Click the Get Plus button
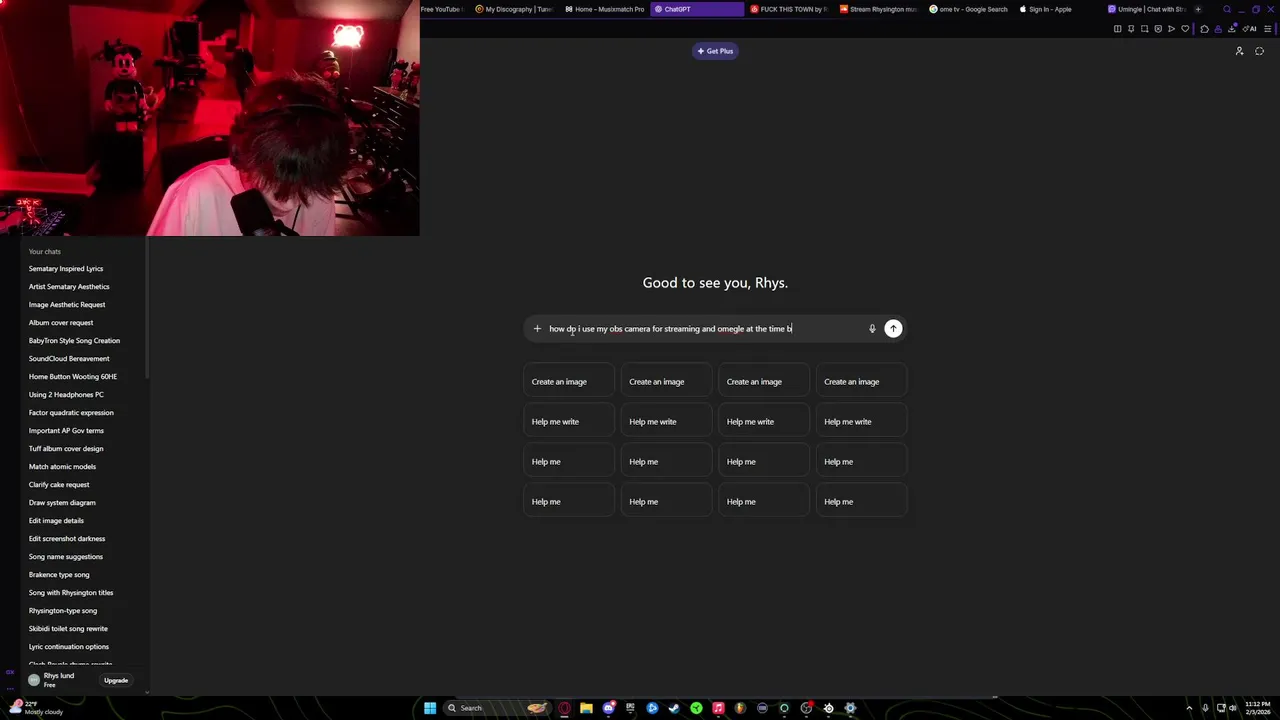Screen dimensions: 1280x720 [x=715, y=51]
